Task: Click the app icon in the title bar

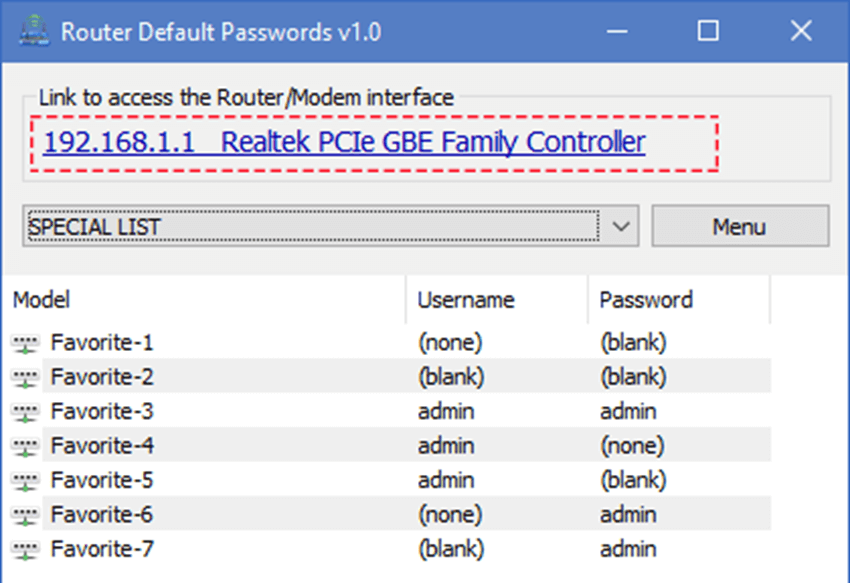Action: [34, 30]
